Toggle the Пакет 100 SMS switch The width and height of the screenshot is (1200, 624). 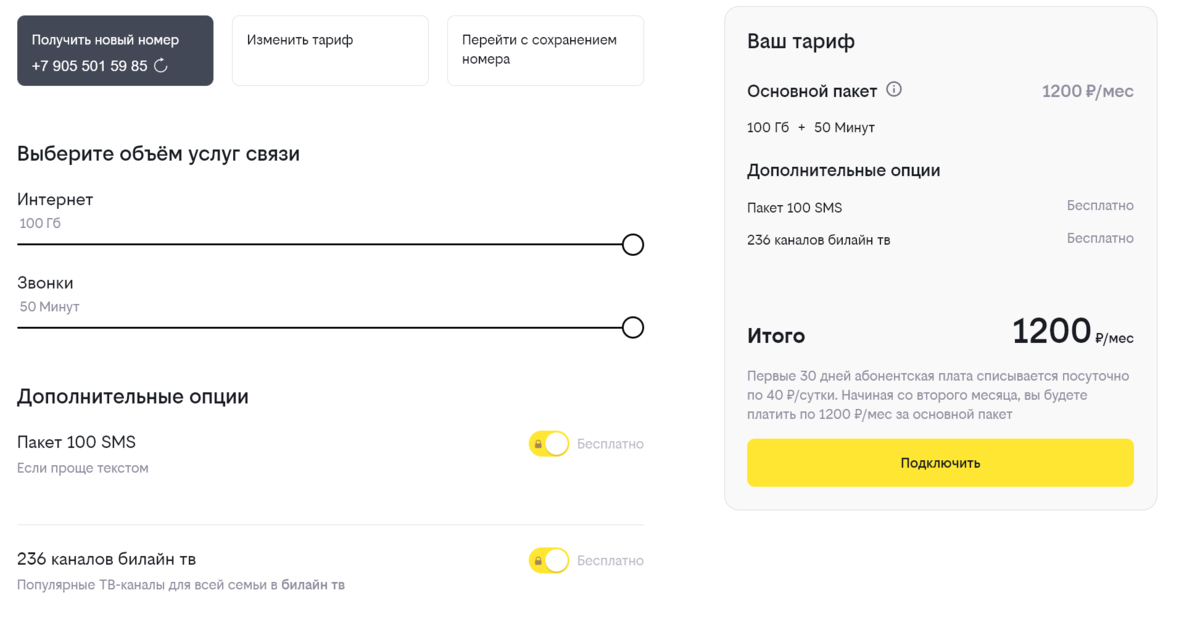tap(549, 444)
